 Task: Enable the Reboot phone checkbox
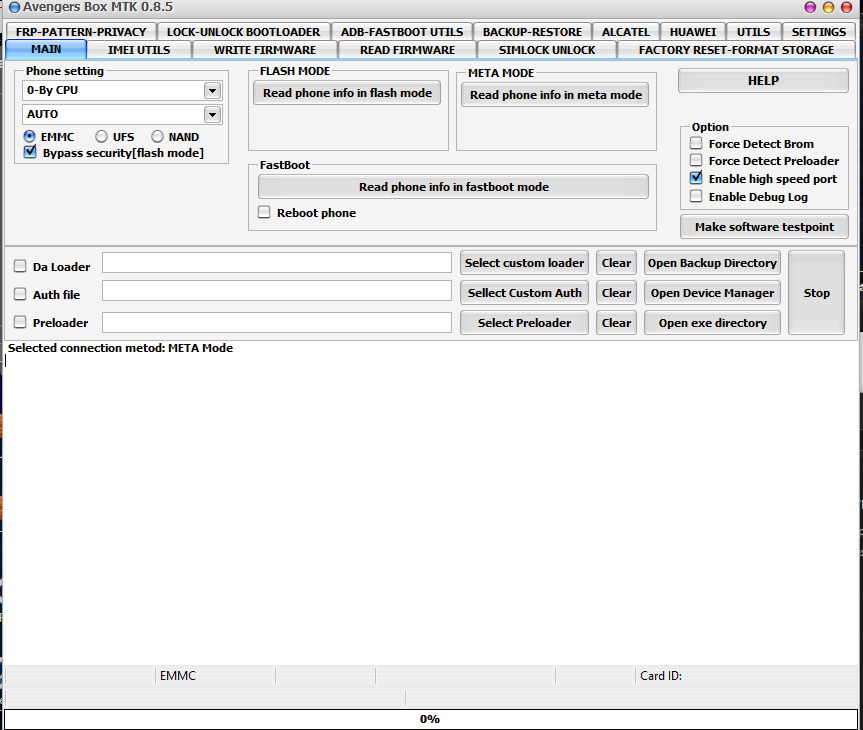(x=264, y=213)
